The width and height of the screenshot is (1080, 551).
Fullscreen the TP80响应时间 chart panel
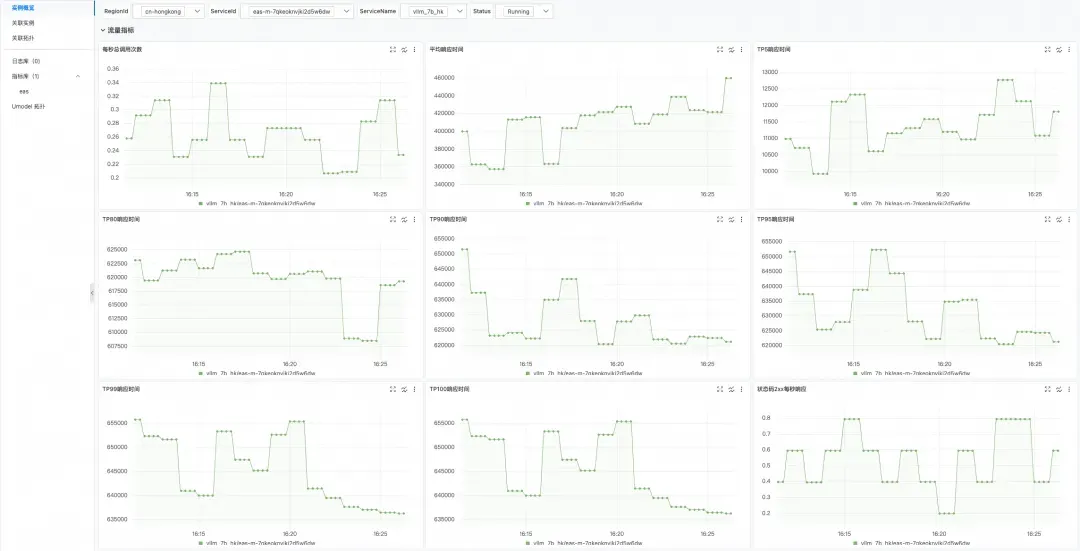(393, 219)
